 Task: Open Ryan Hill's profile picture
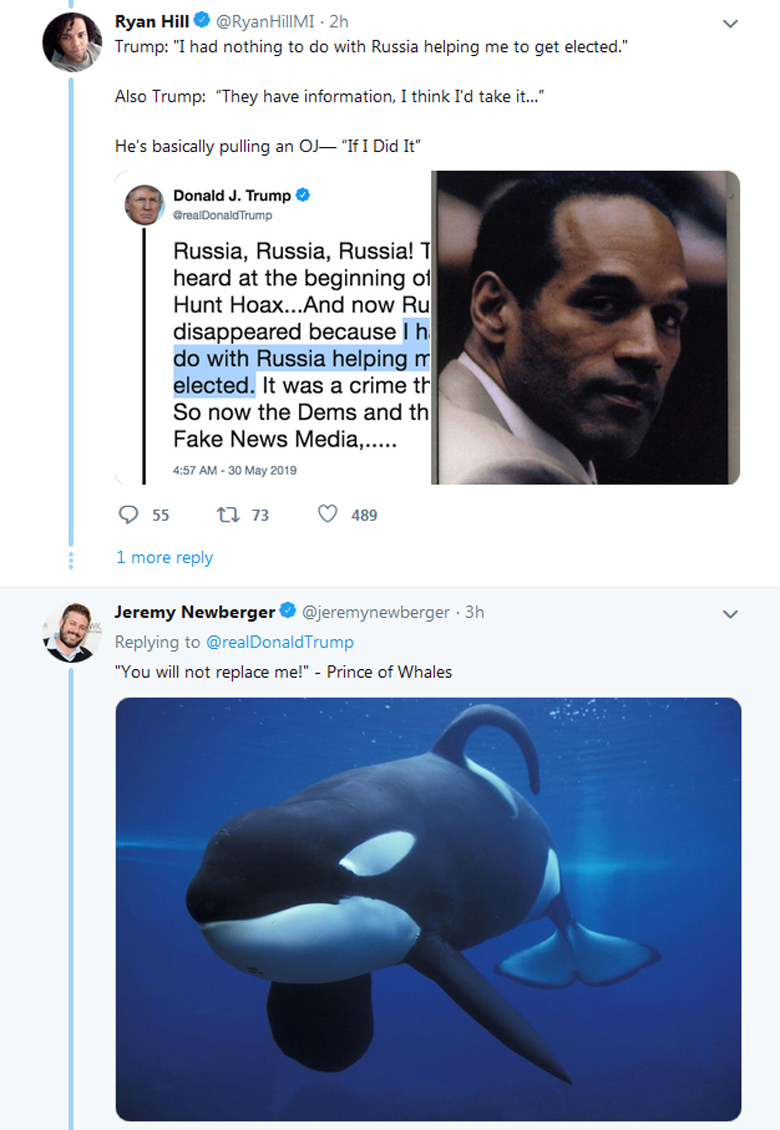point(71,44)
